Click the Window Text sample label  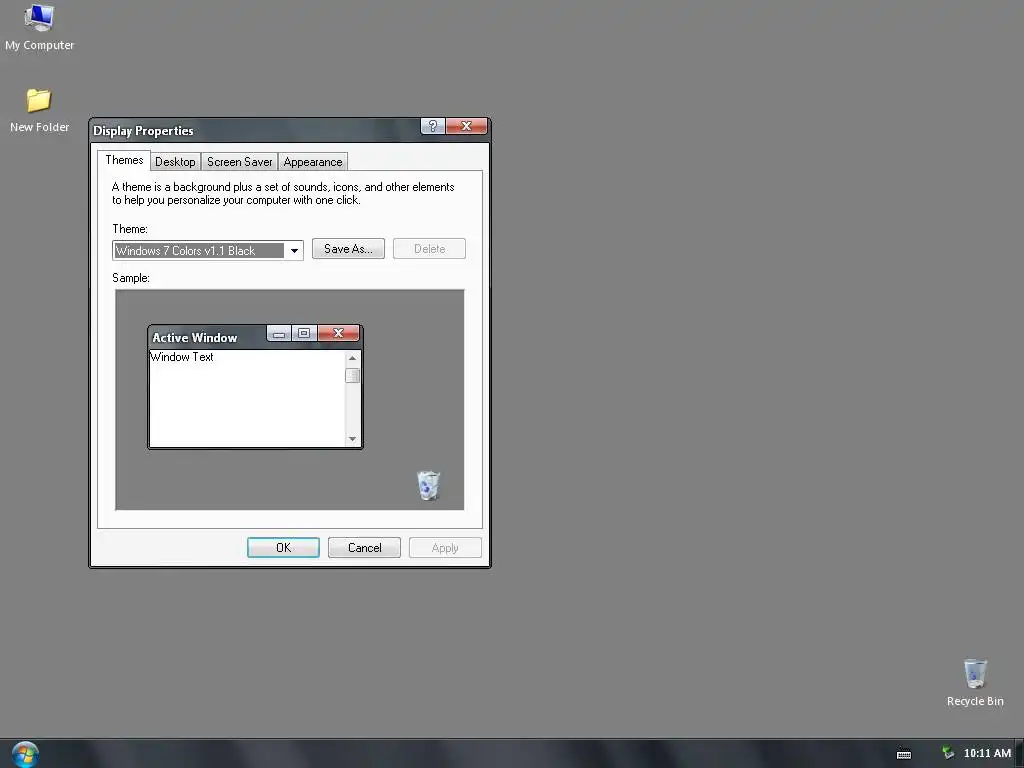coord(182,357)
